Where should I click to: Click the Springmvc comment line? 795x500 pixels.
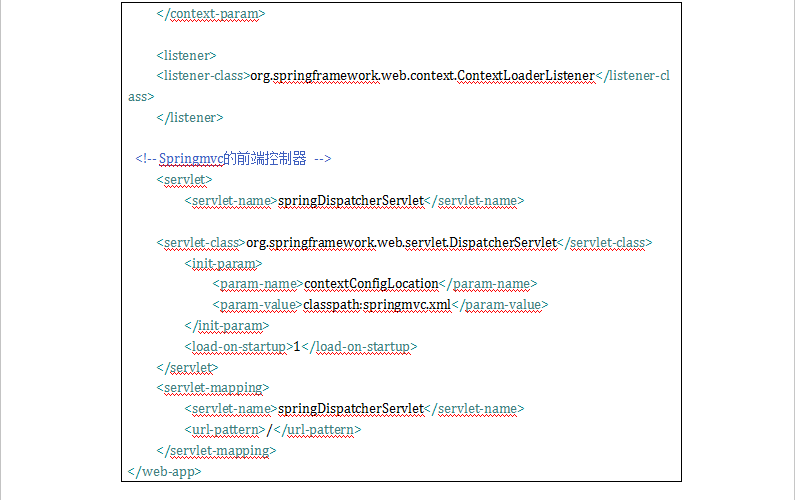(233, 159)
